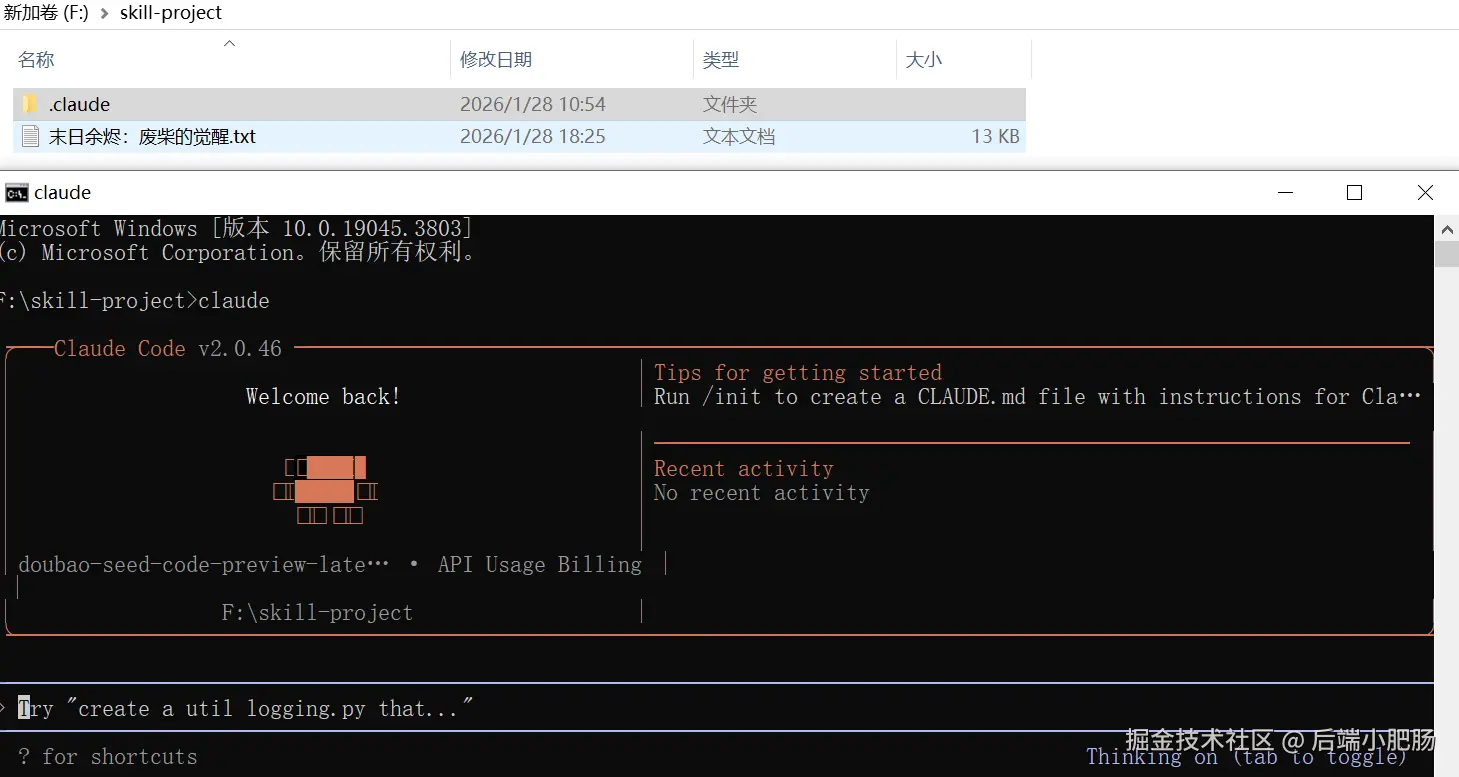Click the date 2026/1/28 10:54

[533, 104]
